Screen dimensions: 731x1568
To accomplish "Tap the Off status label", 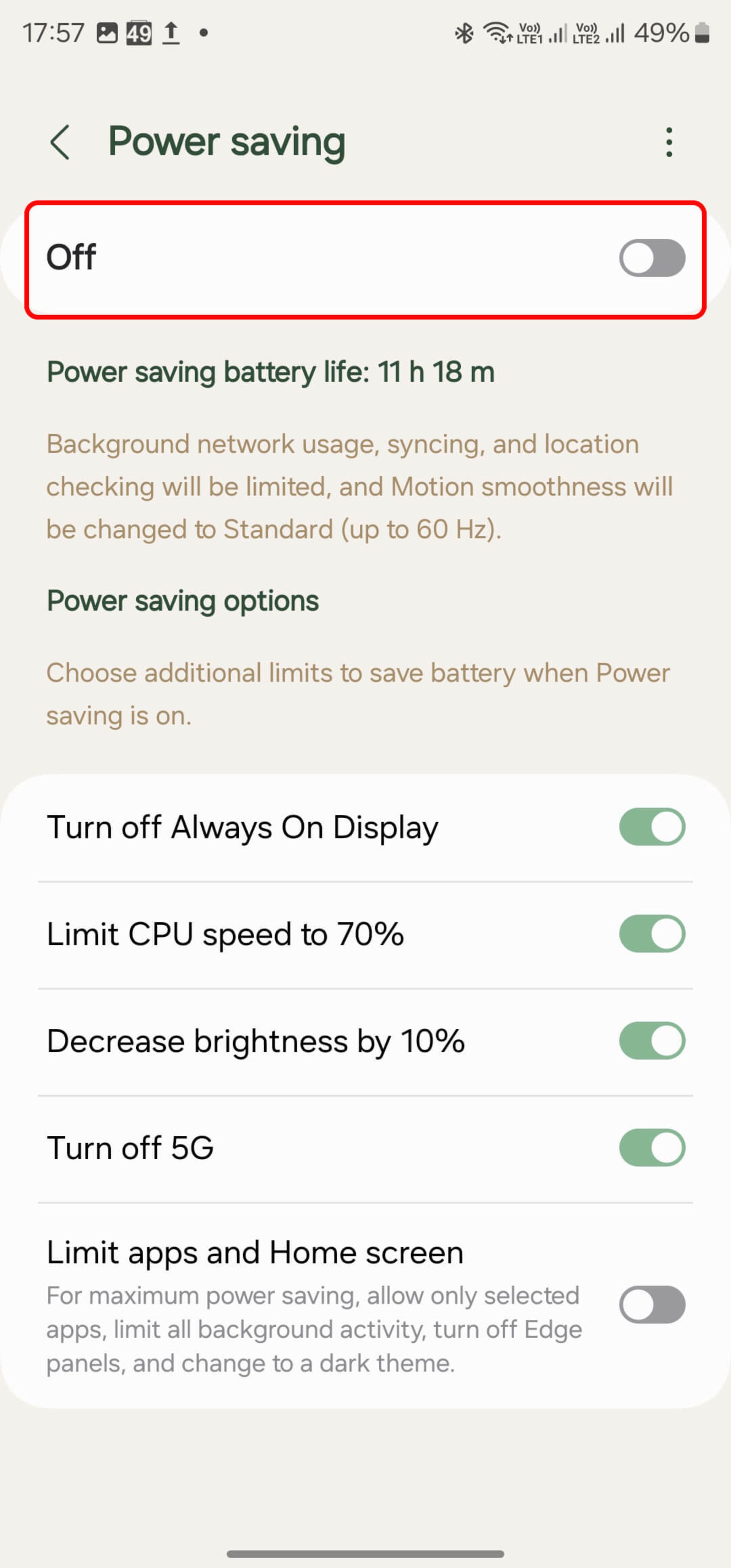I will [x=71, y=257].
